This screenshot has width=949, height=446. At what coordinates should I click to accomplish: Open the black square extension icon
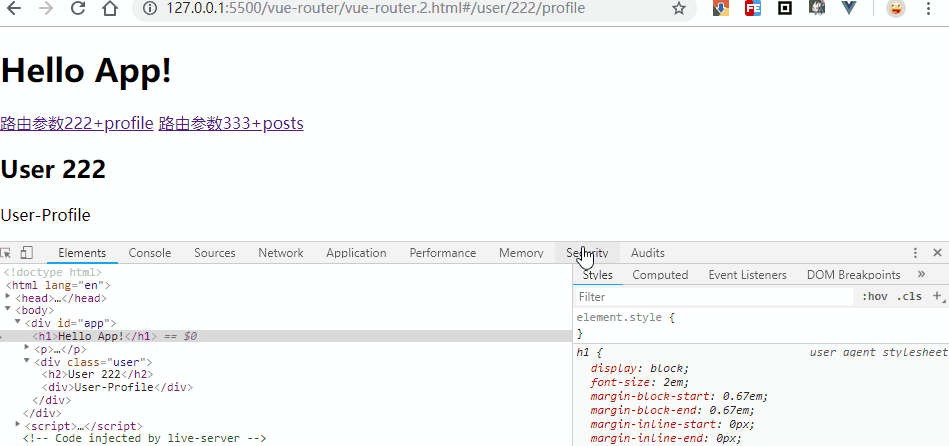click(x=785, y=8)
